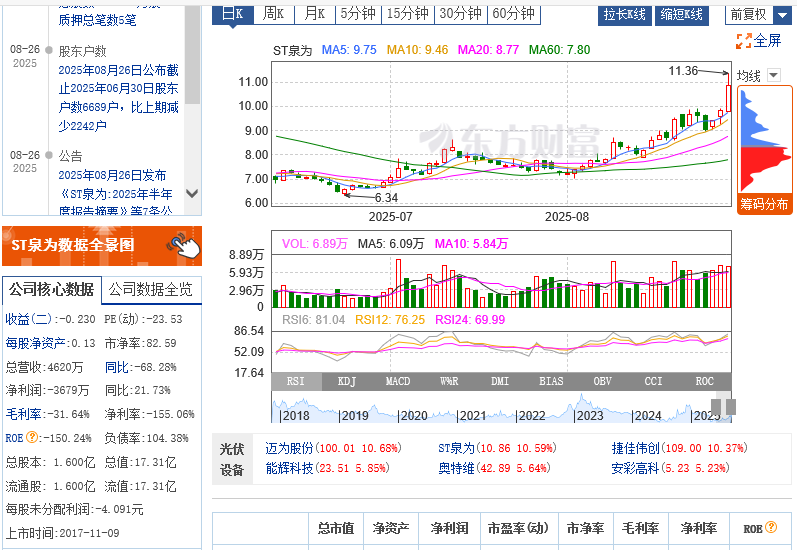Image resolution: width=797 pixels, height=550 pixels.
Task: Click the 收益(二) link
Action: [x=29, y=319]
